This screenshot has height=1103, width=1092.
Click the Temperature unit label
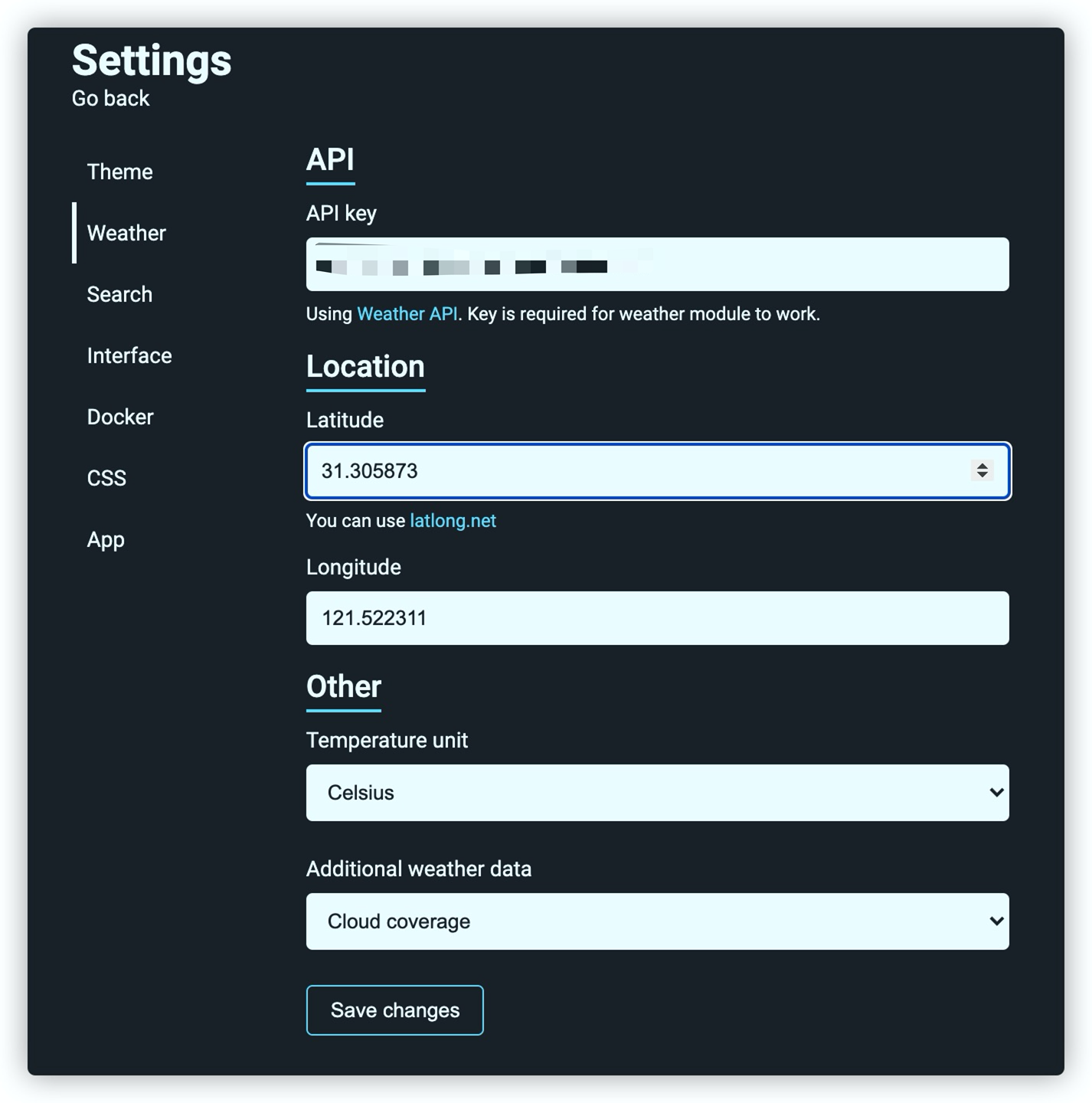tap(387, 741)
